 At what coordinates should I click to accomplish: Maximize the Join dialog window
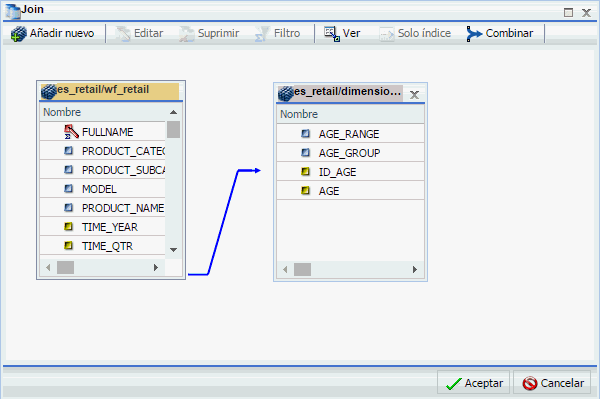(x=568, y=13)
